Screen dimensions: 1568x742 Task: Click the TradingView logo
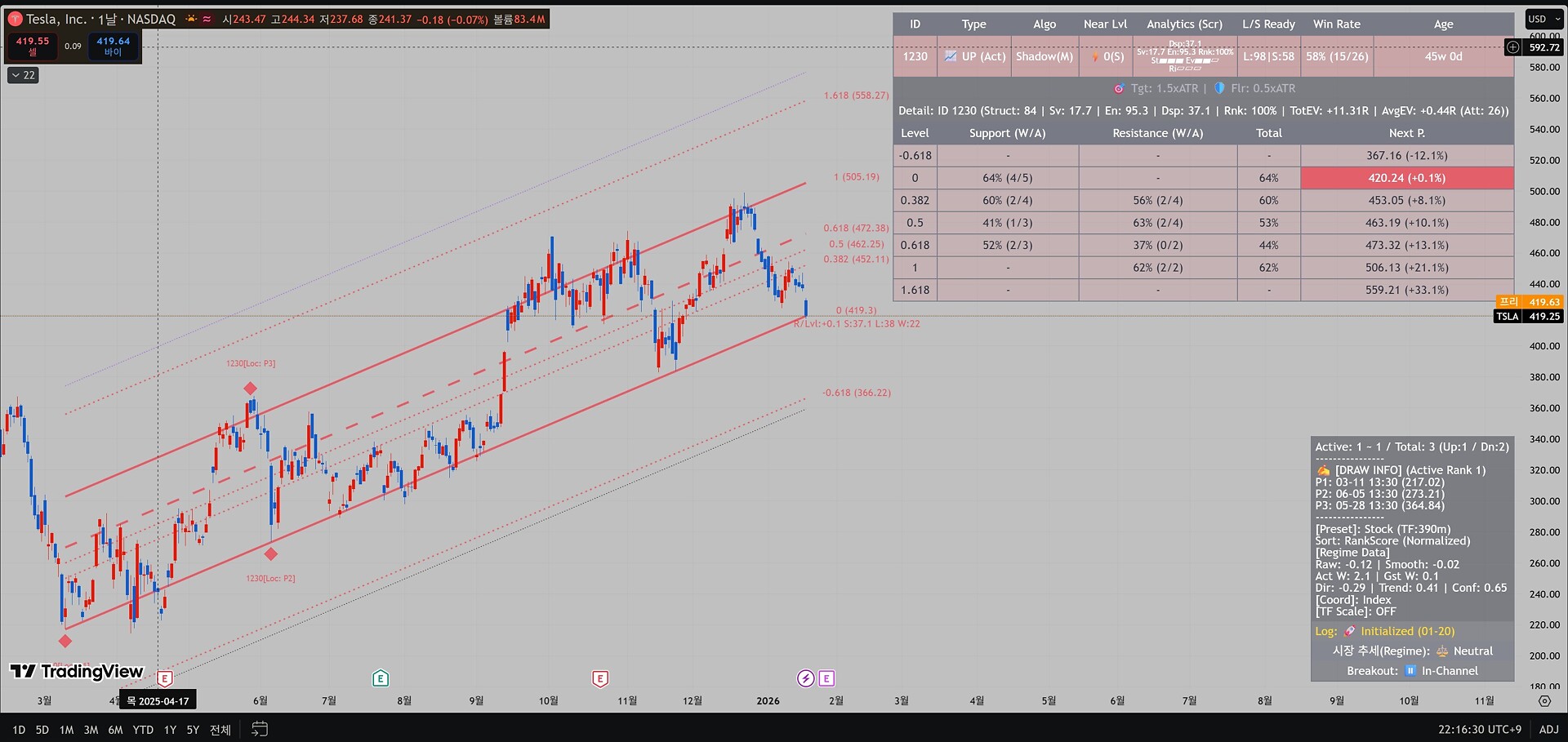[77, 671]
